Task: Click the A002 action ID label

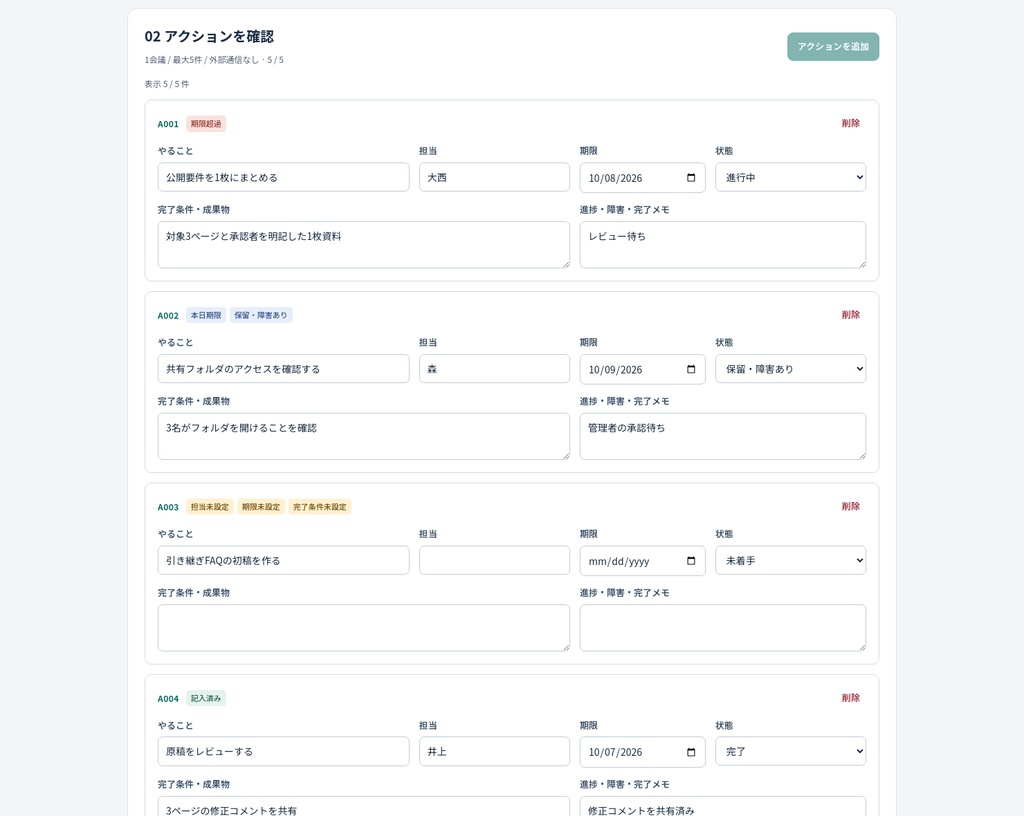Action: pos(168,315)
